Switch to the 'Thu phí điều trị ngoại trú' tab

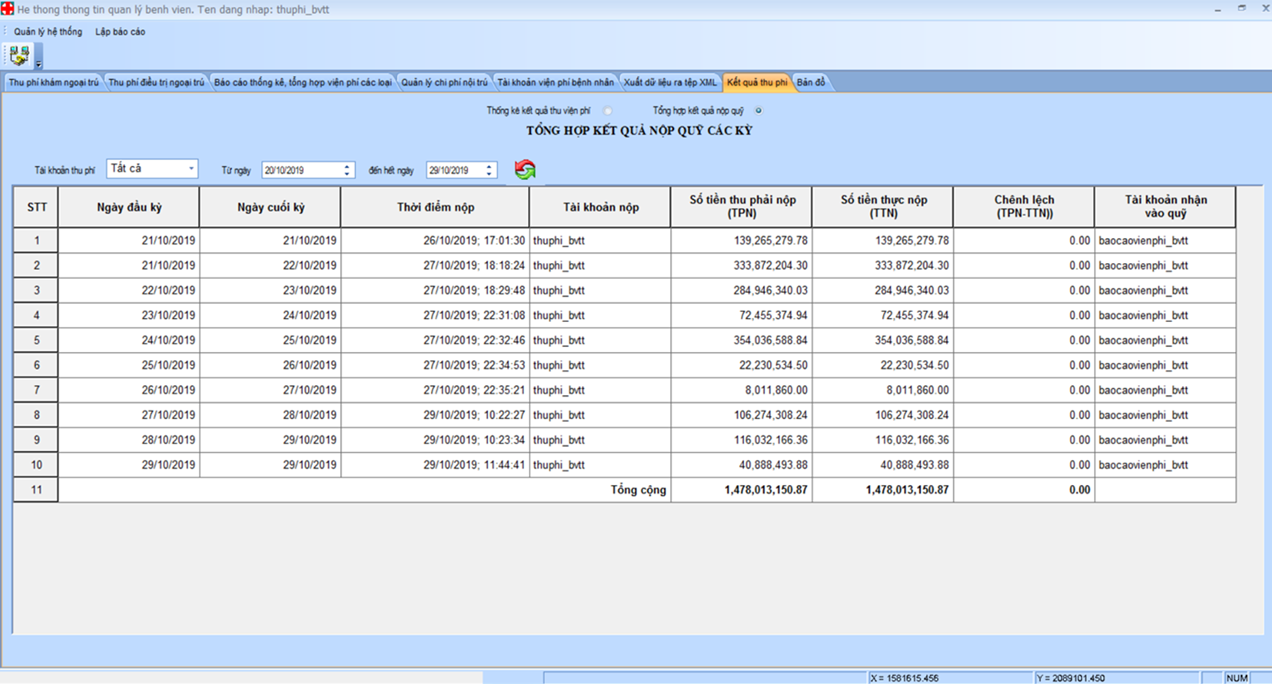tap(156, 82)
